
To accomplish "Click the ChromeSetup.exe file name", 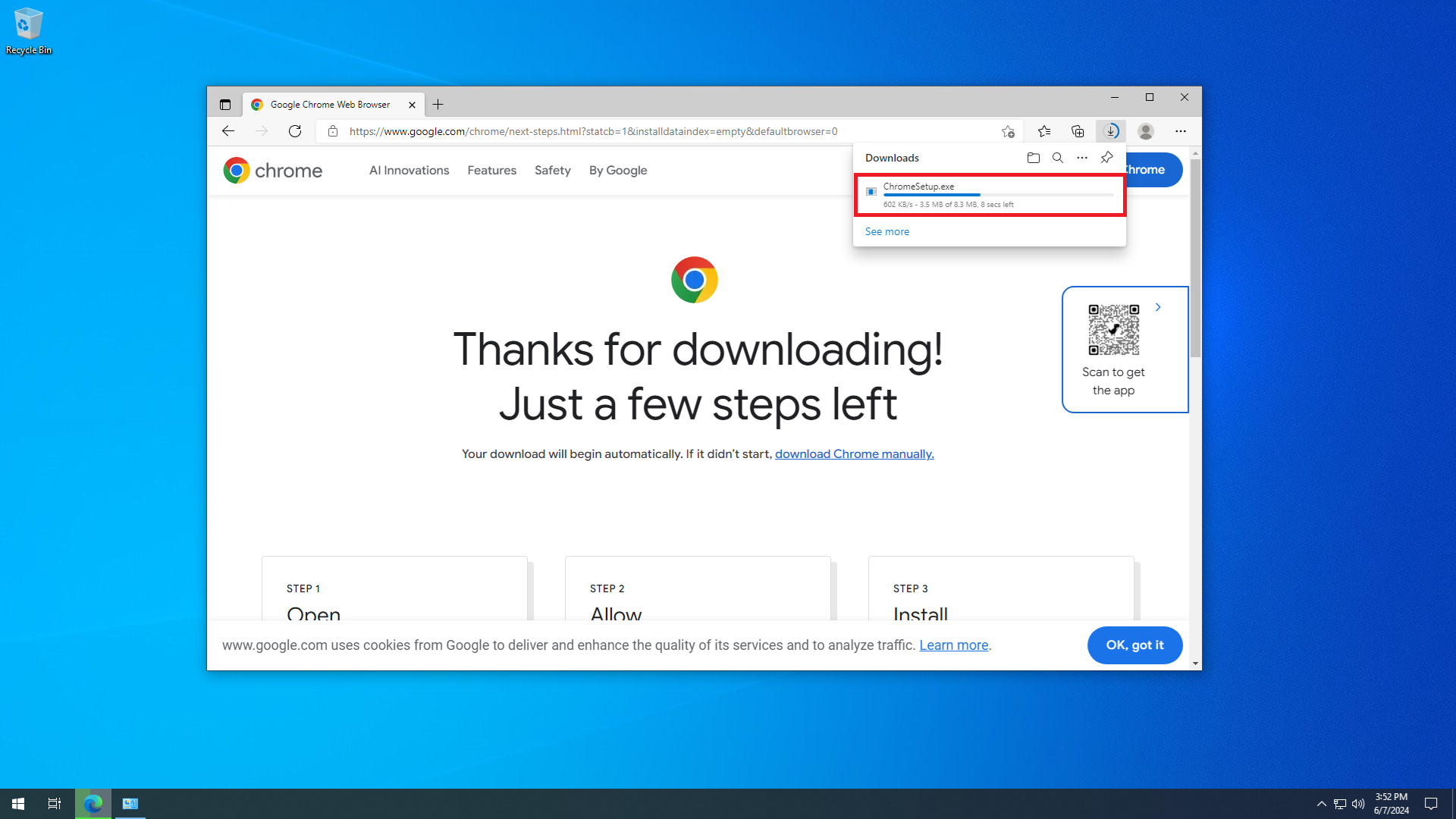I will pyautogui.click(x=919, y=187).
